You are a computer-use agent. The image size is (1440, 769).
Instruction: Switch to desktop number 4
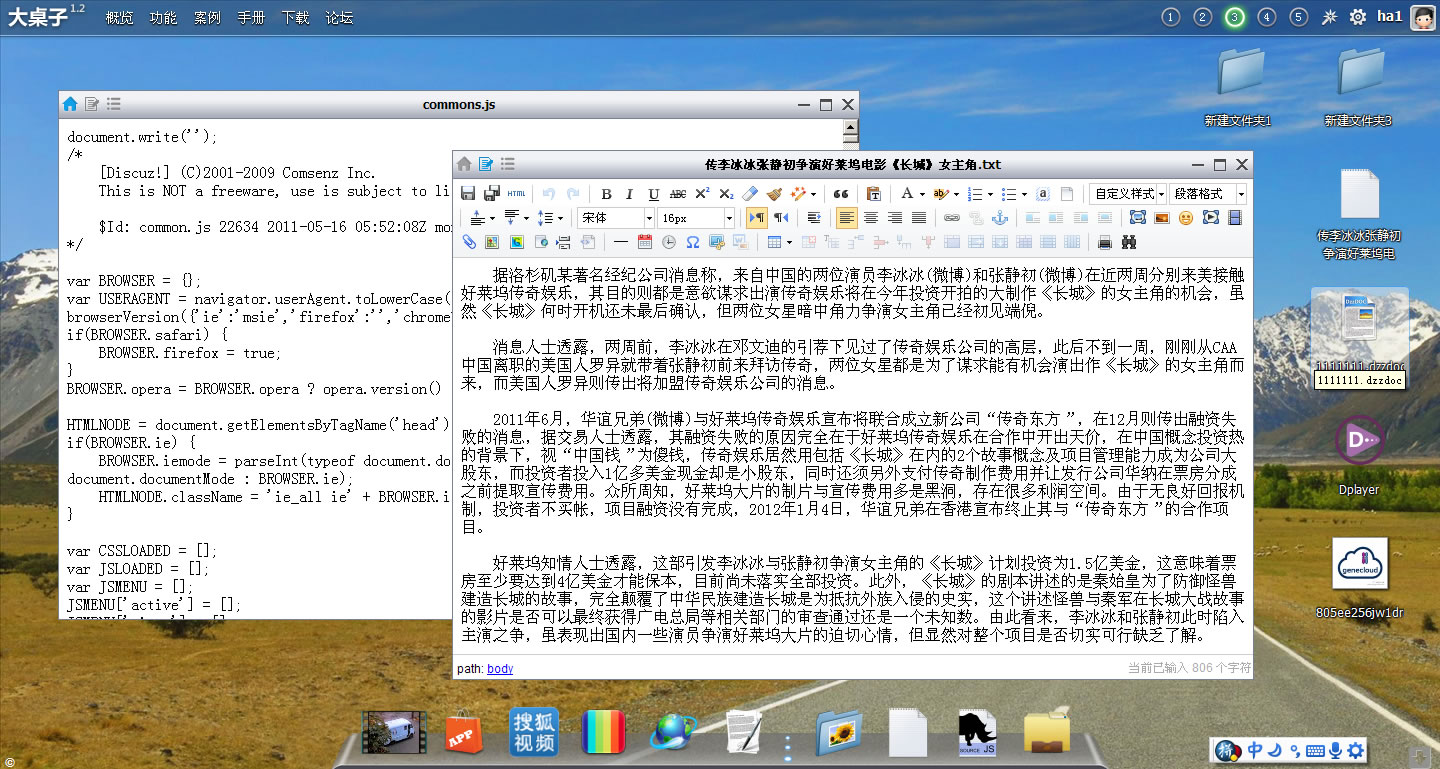click(x=1266, y=17)
